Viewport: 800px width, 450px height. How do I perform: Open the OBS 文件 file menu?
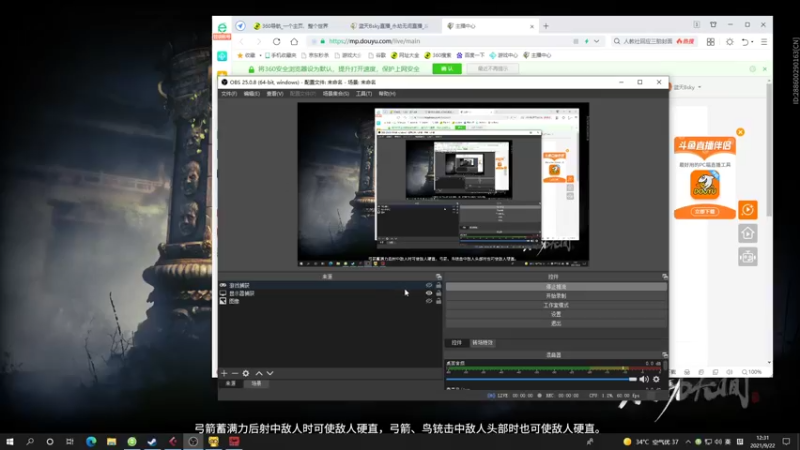tap(229, 94)
